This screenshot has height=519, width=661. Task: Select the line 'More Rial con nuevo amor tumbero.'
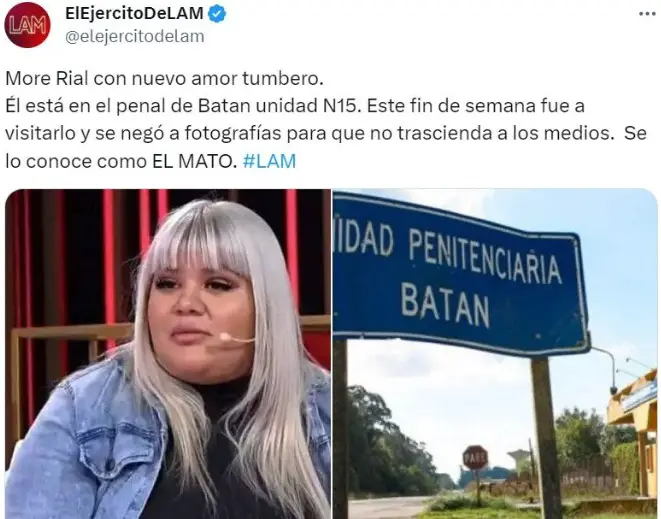[164, 78]
